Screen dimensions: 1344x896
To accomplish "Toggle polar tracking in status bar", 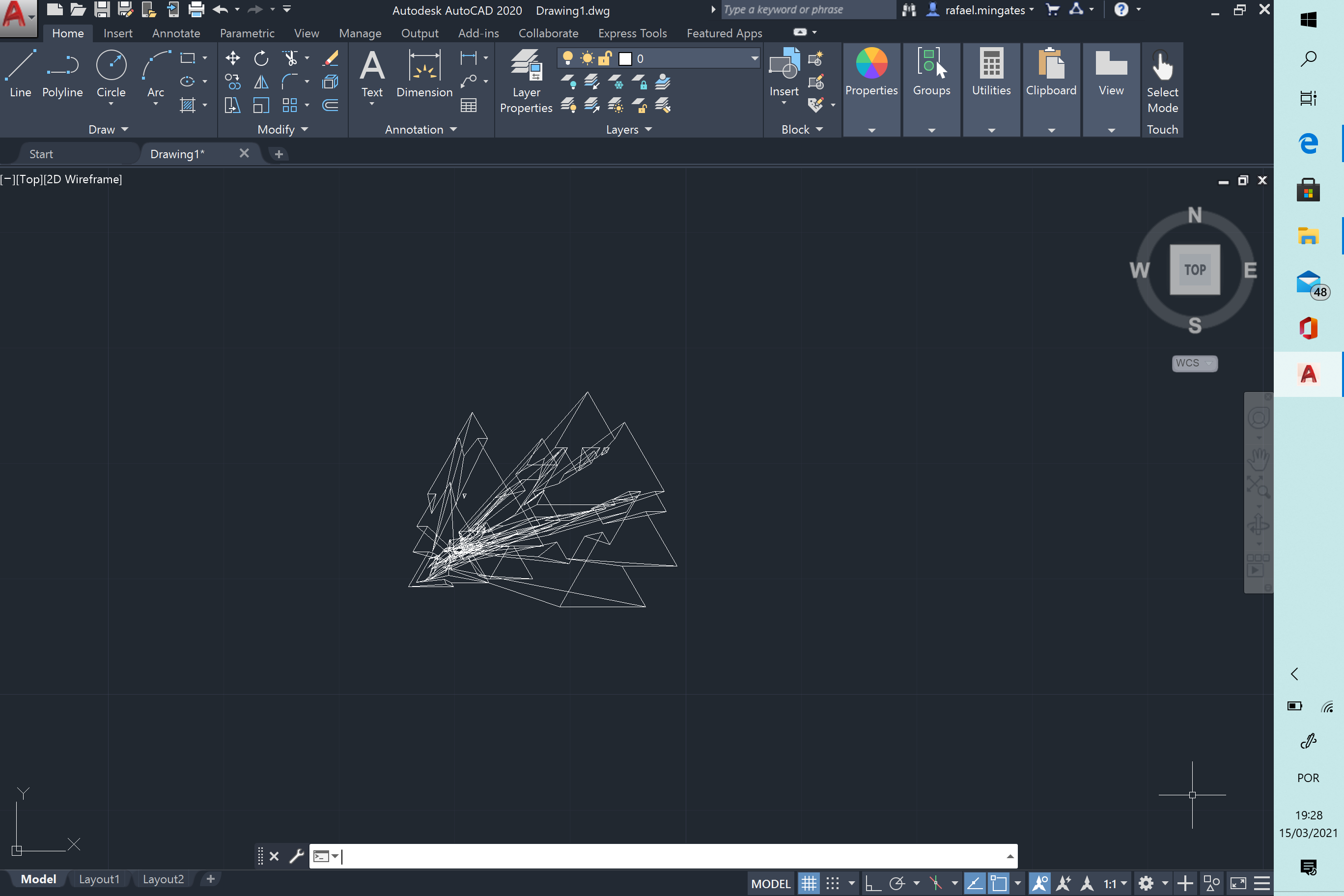I will pyautogui.click(x=897, y=883).
